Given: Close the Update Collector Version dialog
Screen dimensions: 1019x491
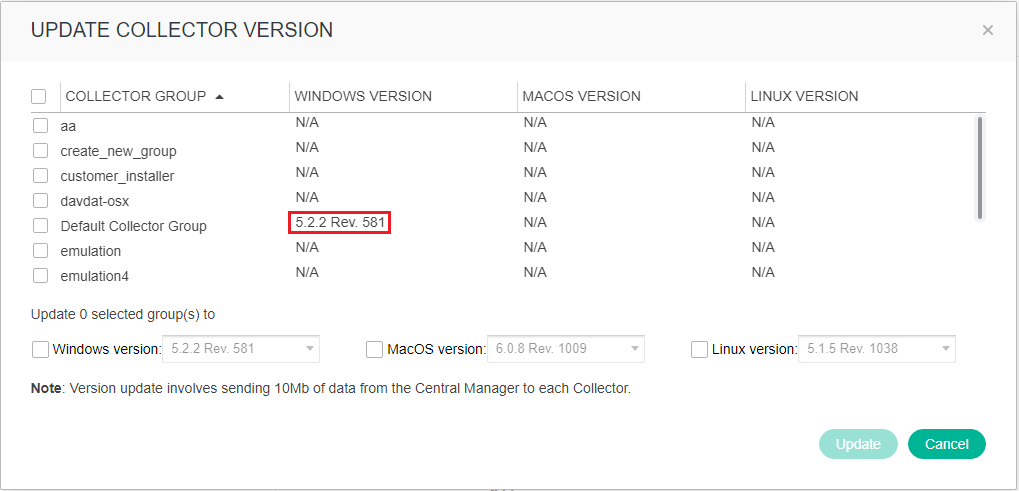Looking at the screenshot, I should click(x=987, y=30).
